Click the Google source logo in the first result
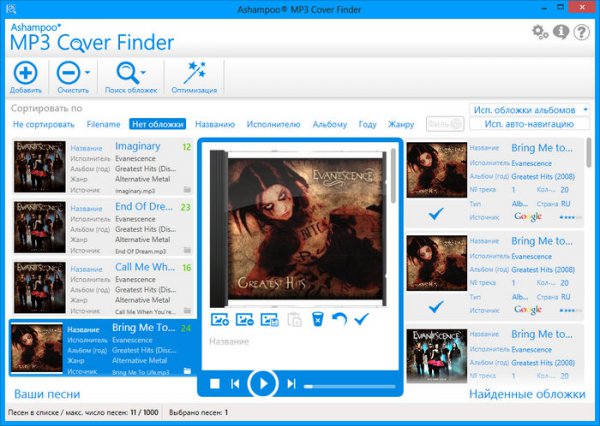 pos(528,217)
